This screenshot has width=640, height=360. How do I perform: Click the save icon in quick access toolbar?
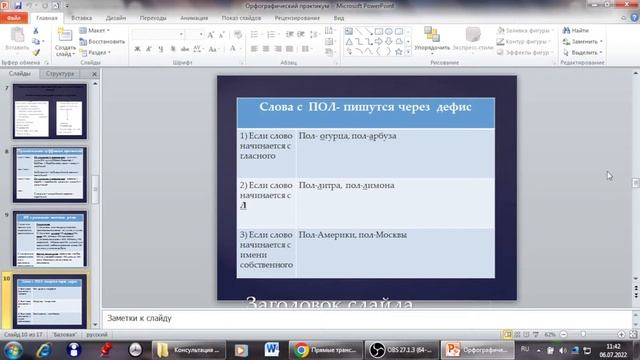click(18, 6)
